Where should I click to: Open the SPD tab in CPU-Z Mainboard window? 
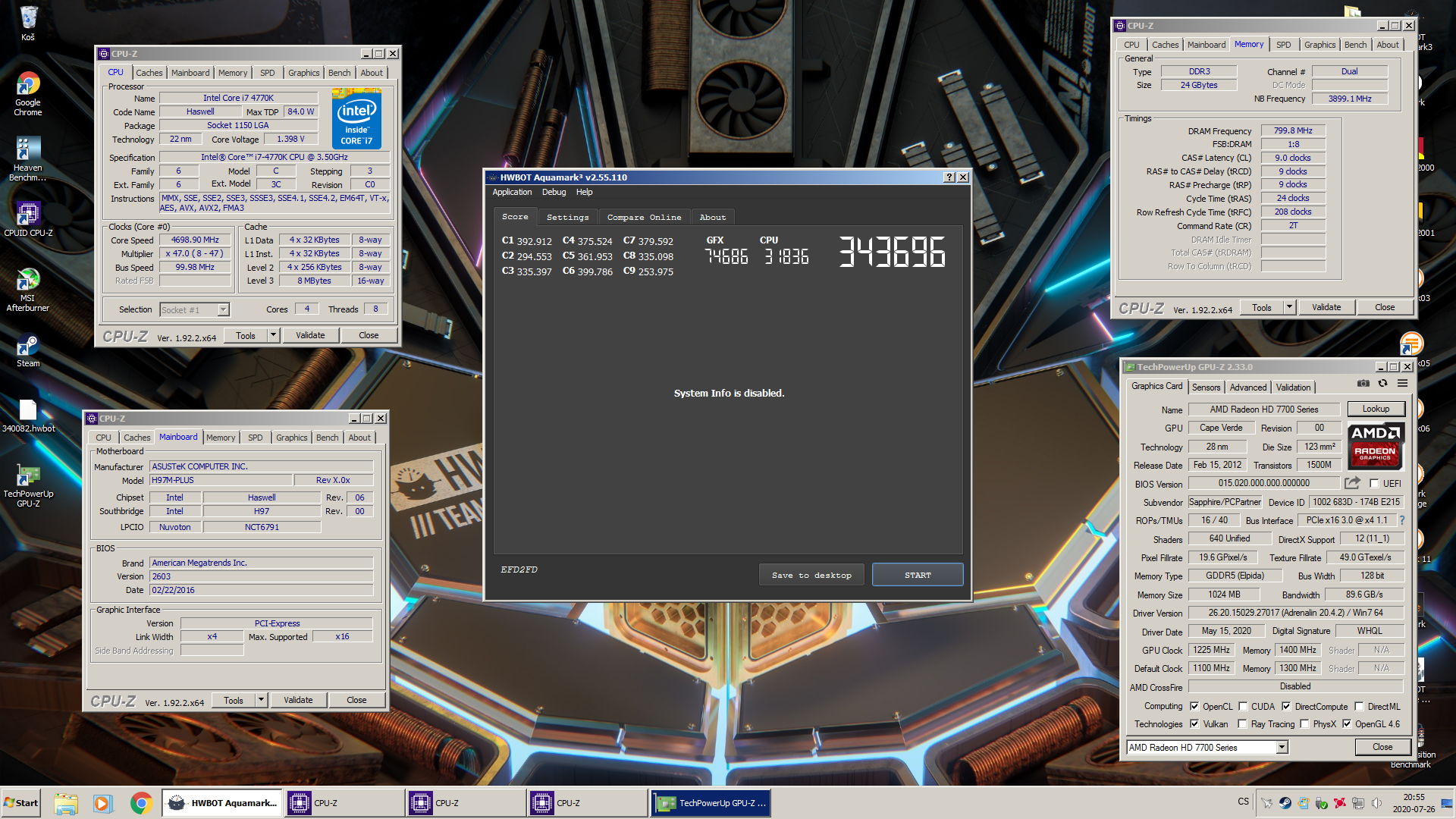click(255, 438)
